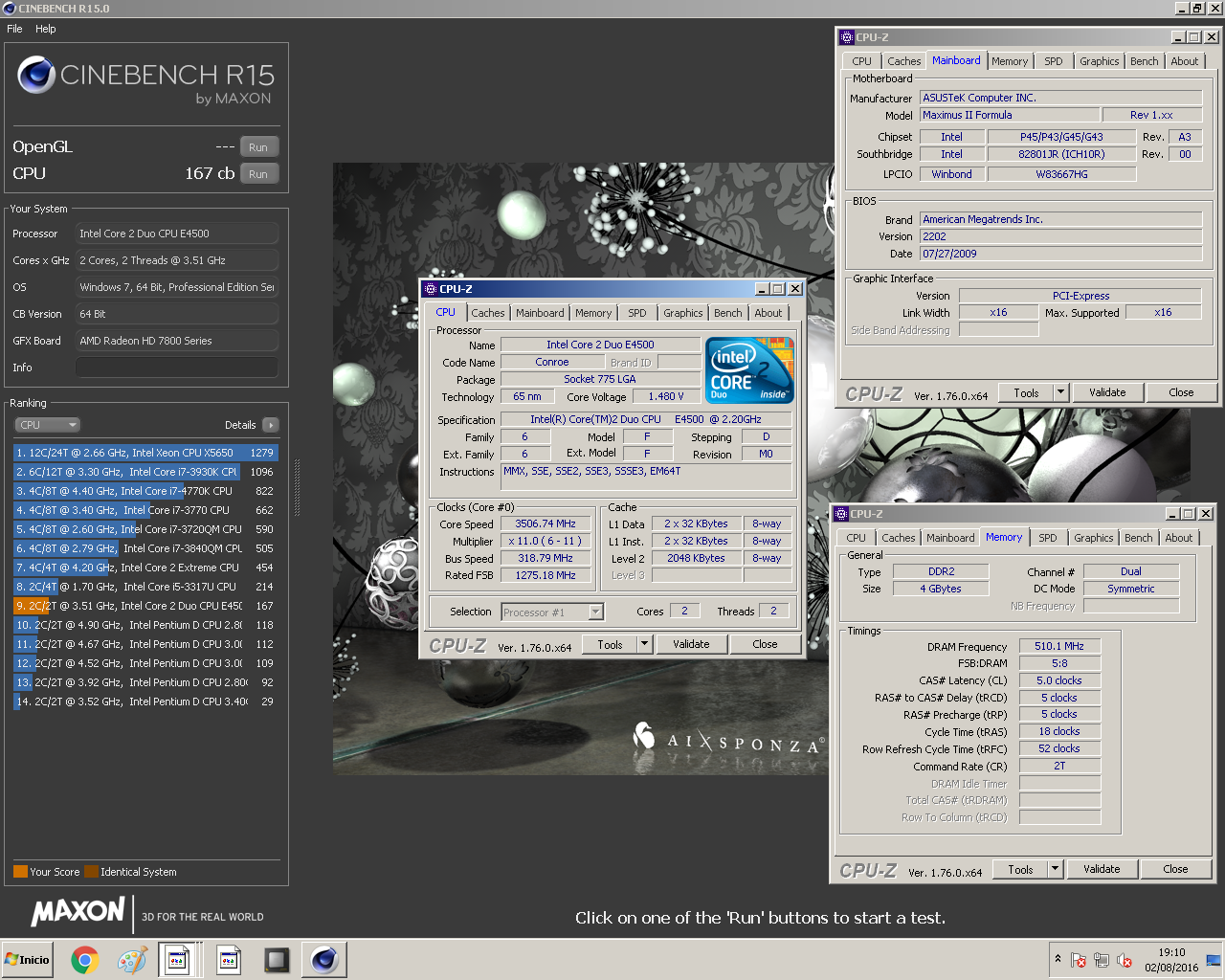Click the CPU-Z title icon of the Mainboard window
The height and width of the screenshot is (980, 1225).
[x=846, y=37]
